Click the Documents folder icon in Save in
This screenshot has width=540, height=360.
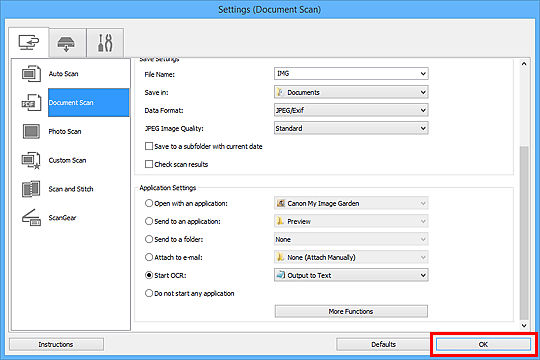280,92
